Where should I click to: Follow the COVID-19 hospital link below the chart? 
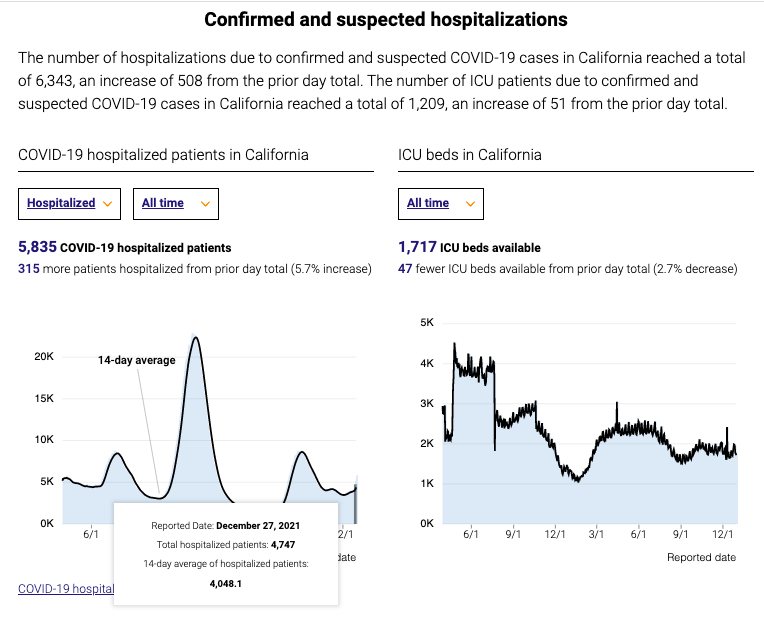coord(66,589)
